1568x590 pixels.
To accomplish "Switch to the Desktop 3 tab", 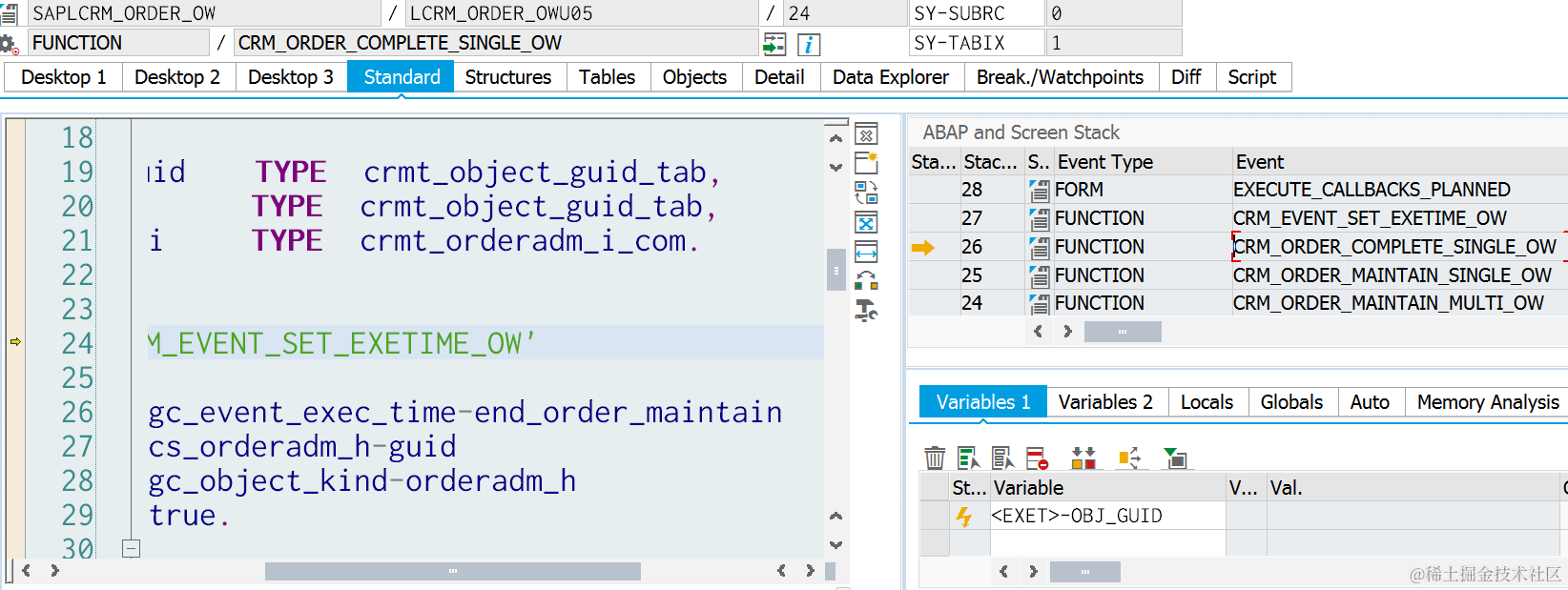I will click(291, 77).
